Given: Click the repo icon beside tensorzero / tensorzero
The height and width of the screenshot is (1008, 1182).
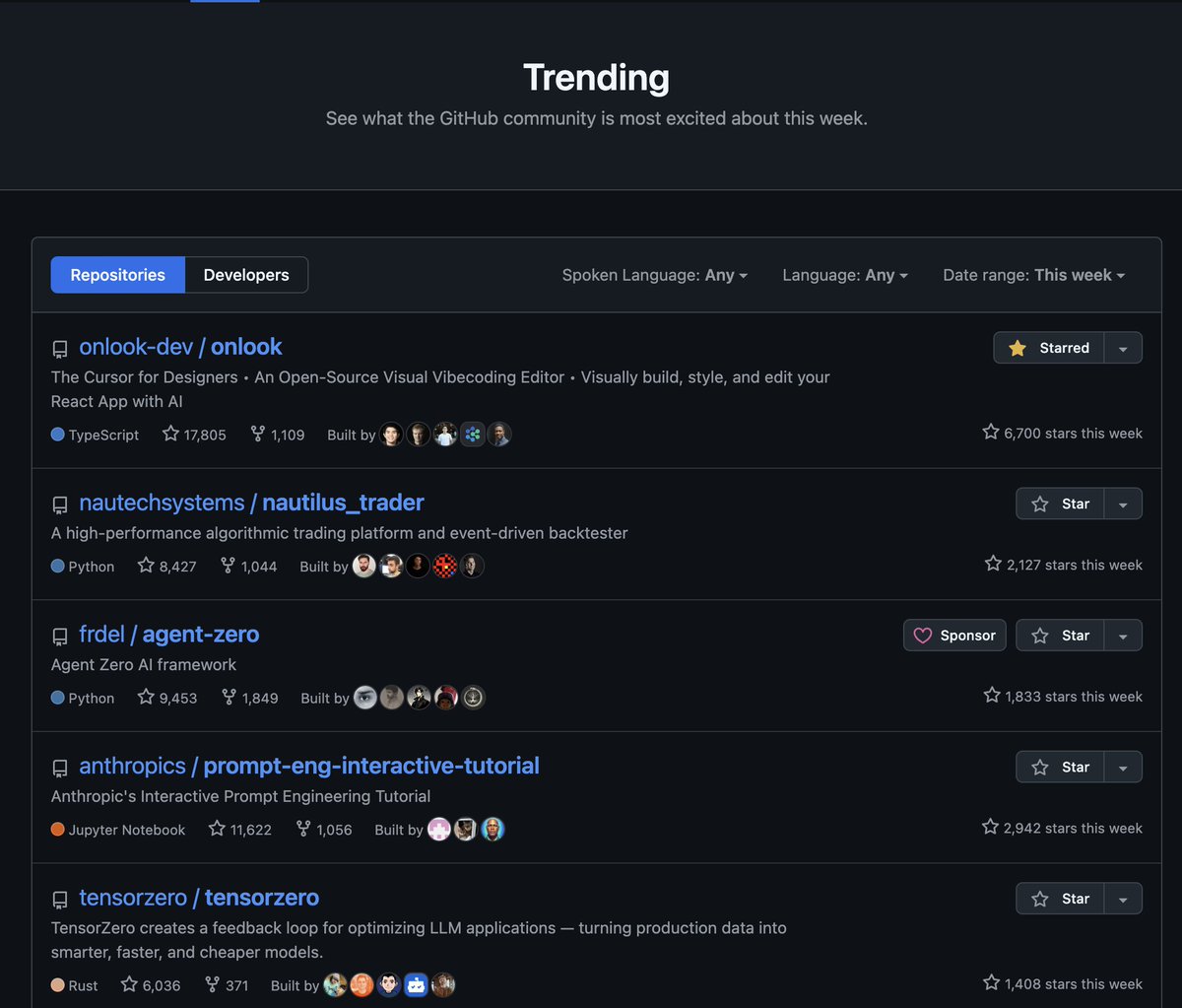Looking at the screenshot, I should [60, 900].
